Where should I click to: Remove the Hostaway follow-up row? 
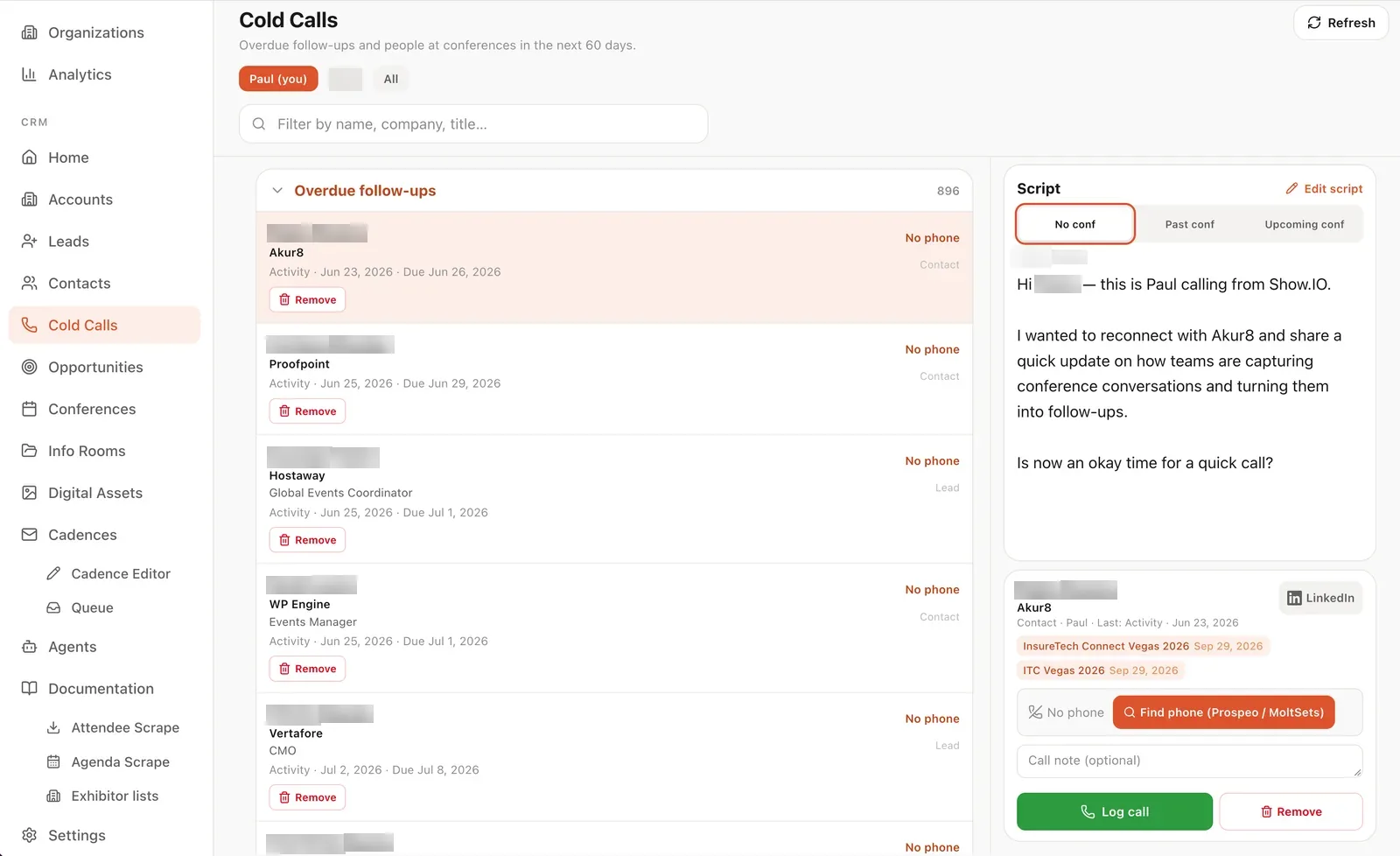click(307, 540)
